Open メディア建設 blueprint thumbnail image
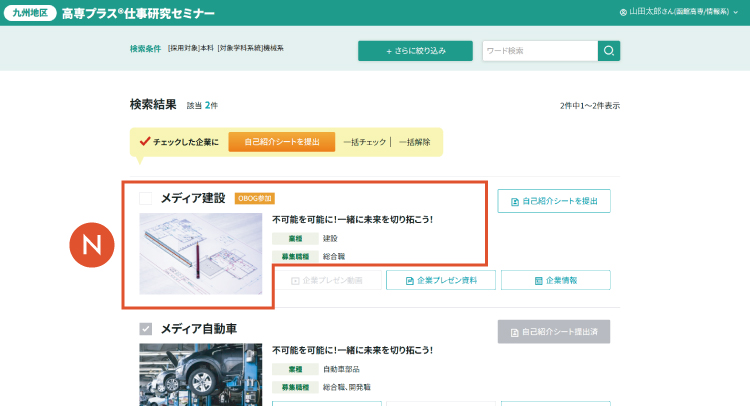The width and height of the screenshot is (750, 406). coord(200,253)
